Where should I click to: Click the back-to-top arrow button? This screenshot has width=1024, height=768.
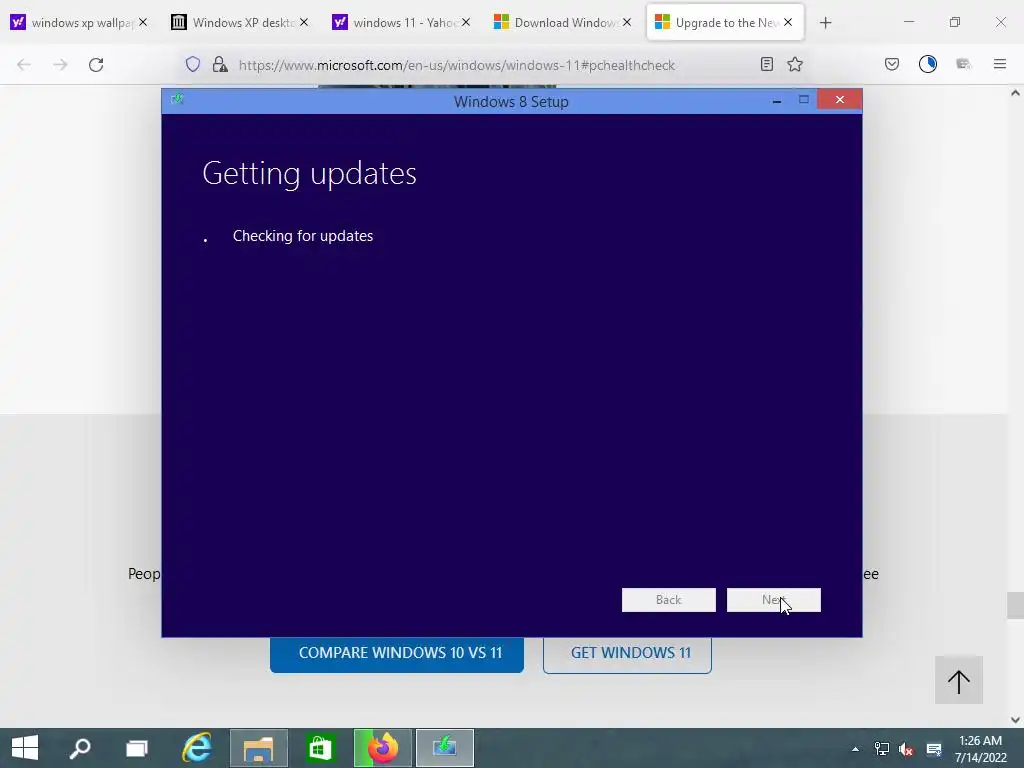(959, 680)
